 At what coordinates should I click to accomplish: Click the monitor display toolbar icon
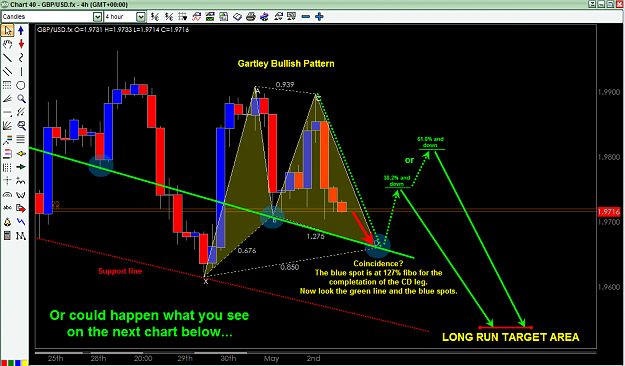tap(292, 17)
